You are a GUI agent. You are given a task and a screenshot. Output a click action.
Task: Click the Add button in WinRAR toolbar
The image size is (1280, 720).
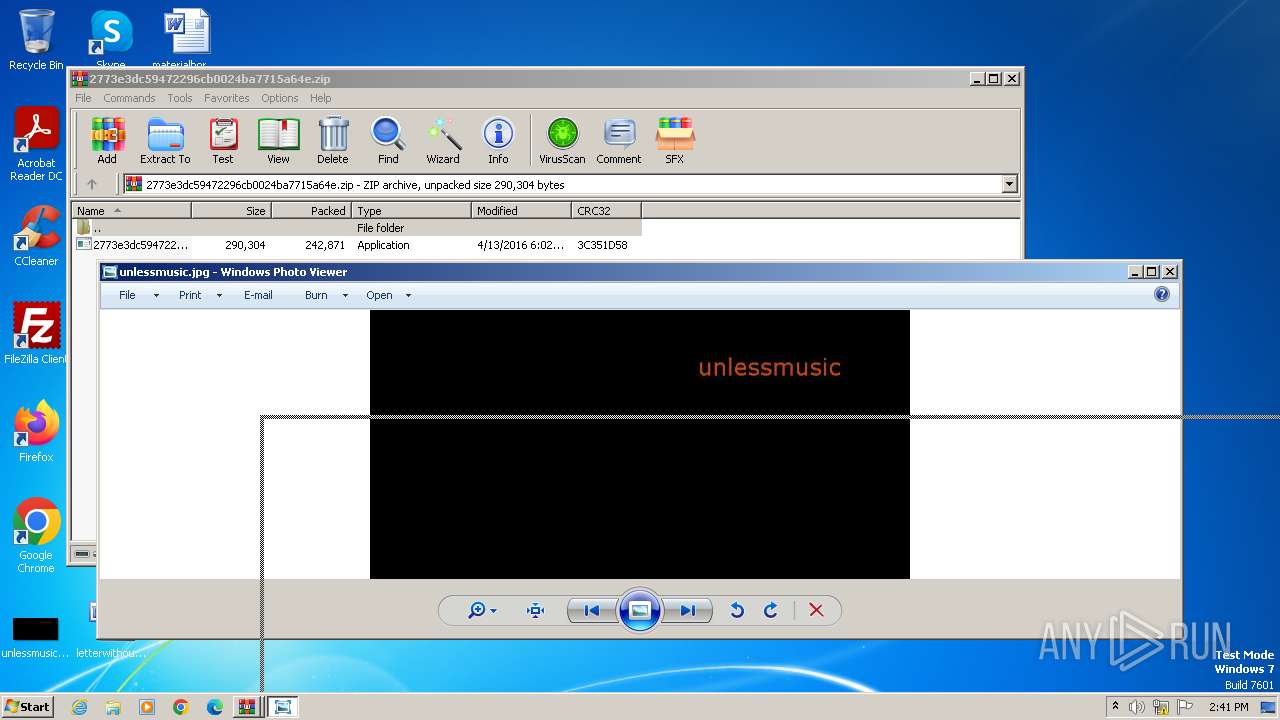tap(107, 140)
